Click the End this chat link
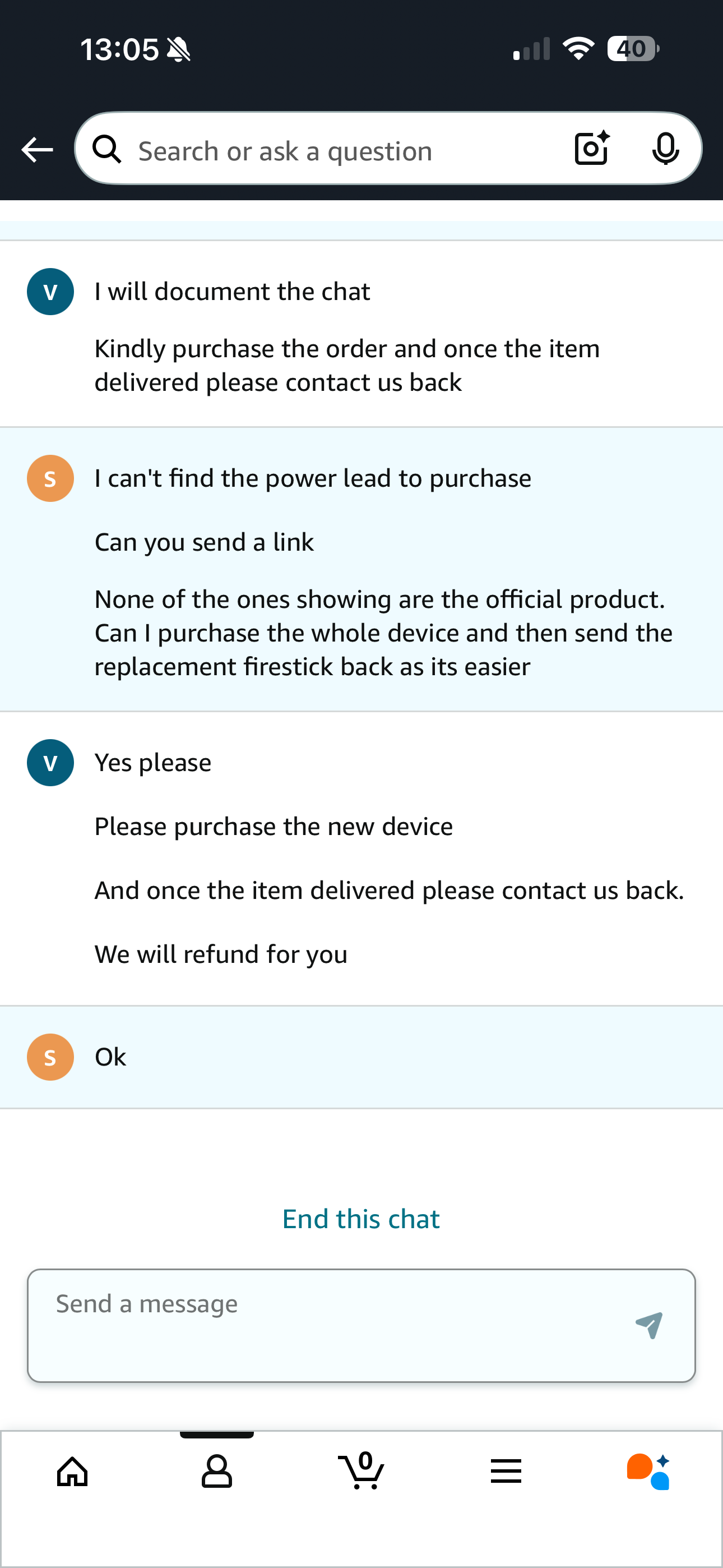 tap(361, 1219)
